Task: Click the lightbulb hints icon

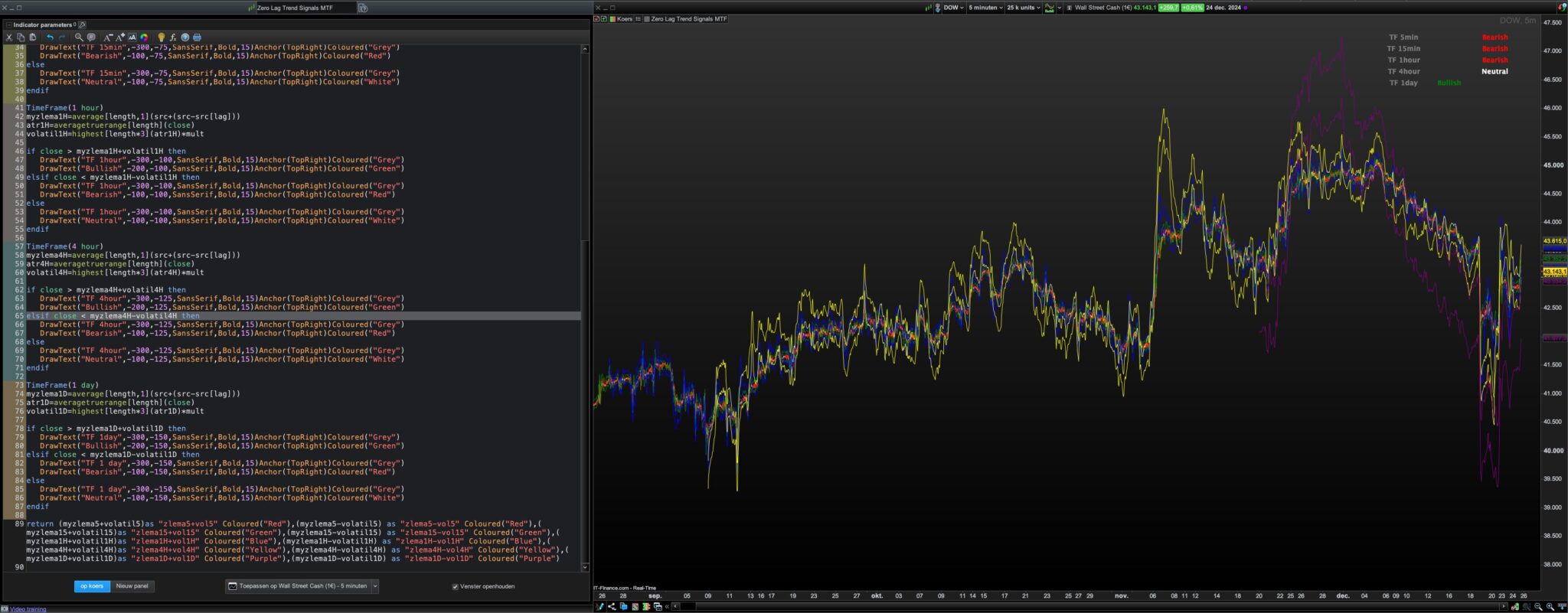Action: 161,37
